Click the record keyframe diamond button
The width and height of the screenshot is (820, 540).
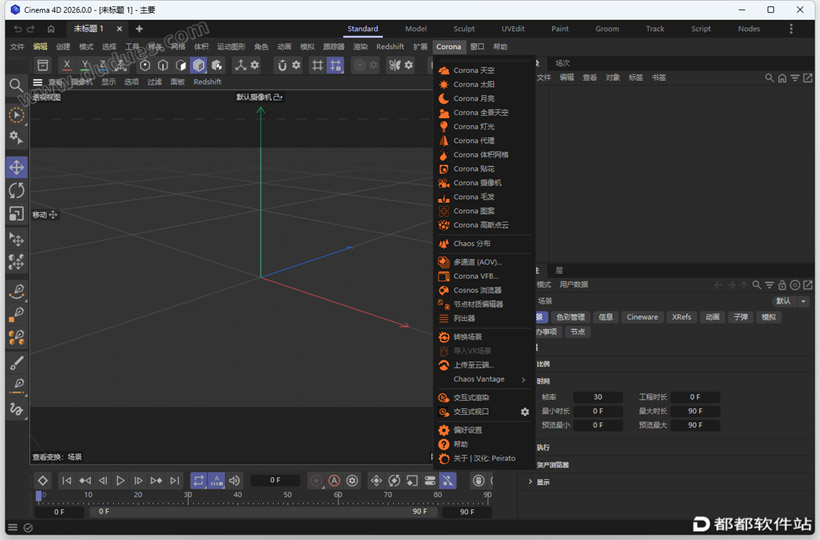point(42,480)
